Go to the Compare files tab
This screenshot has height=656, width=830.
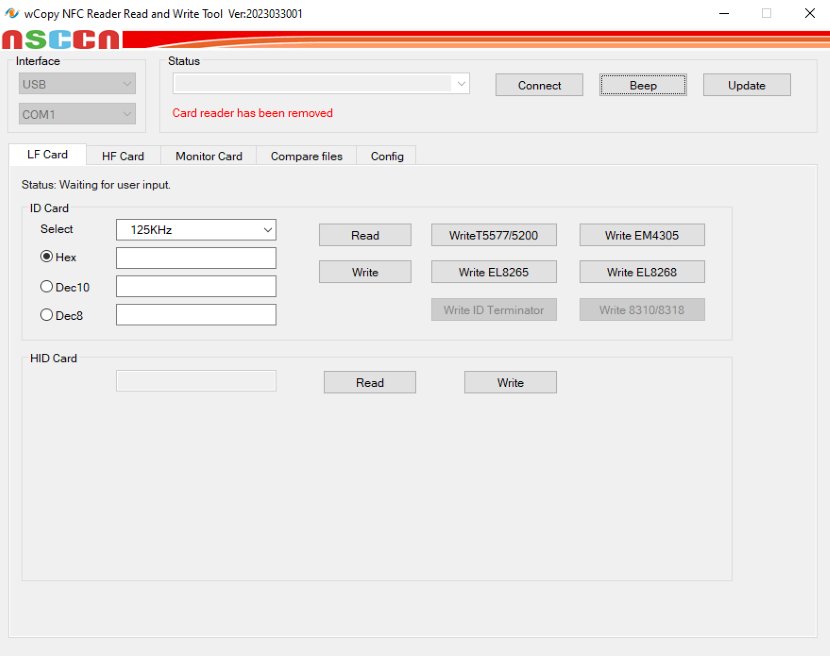306,156
